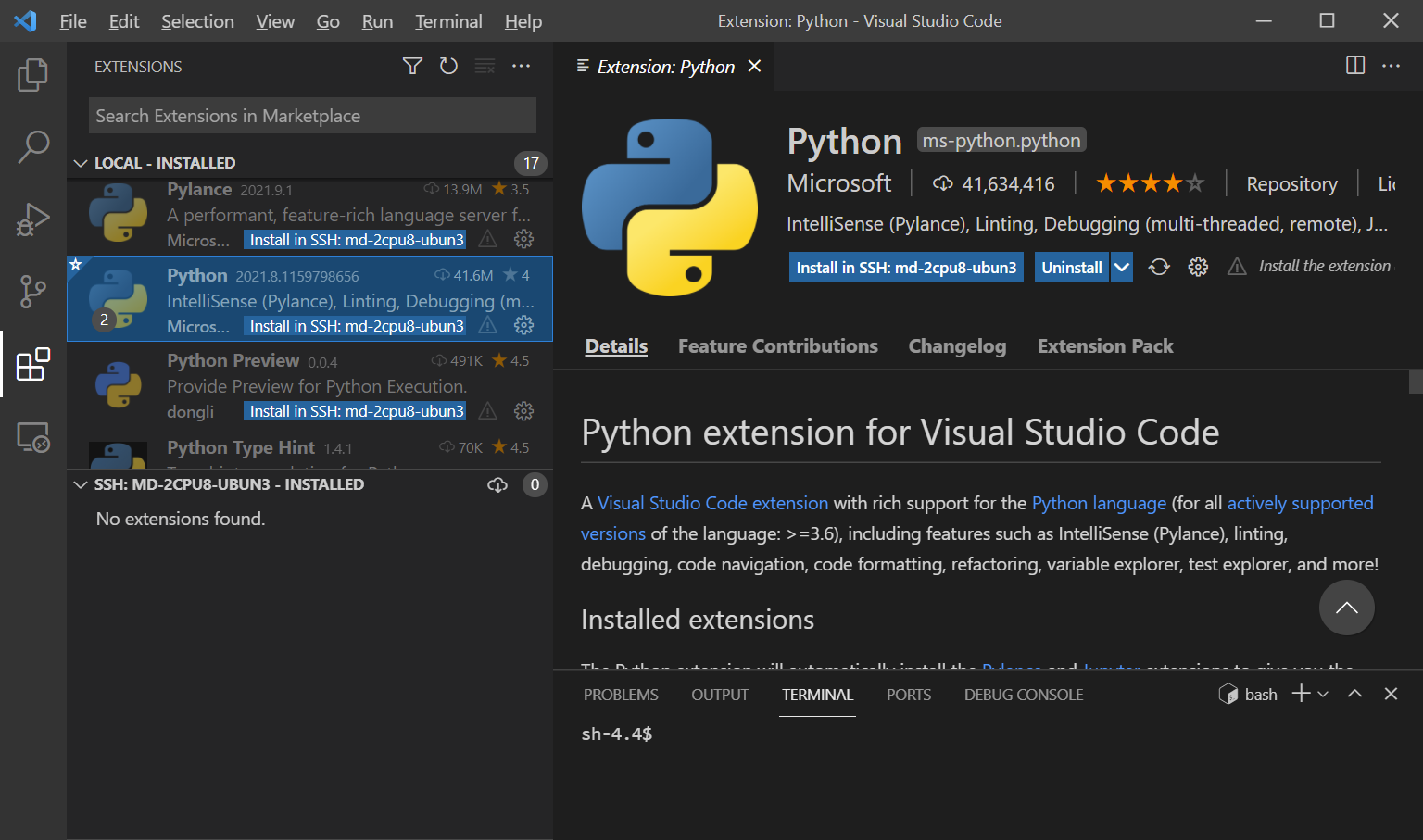Open the Source Control view
The image size is (1423, 840).
coord(33,292)
